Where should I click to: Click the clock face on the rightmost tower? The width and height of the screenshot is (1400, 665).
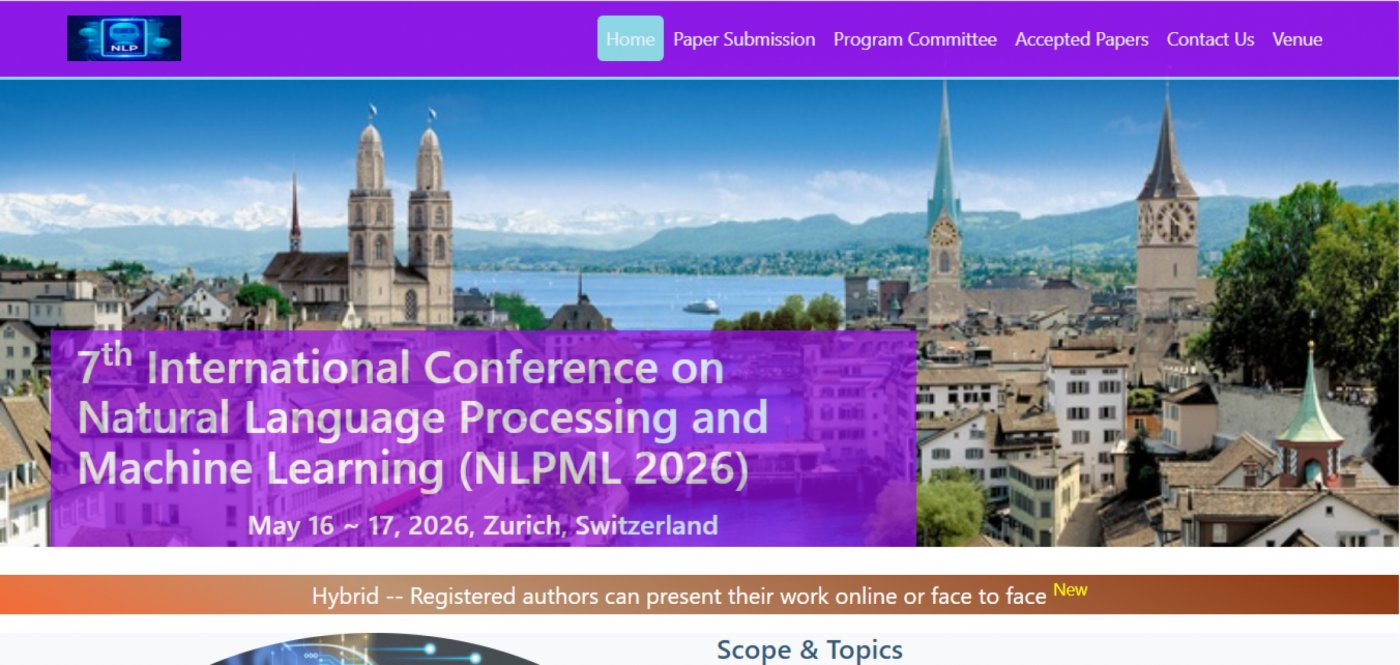pyautogui.click(x=1167, y=222)
